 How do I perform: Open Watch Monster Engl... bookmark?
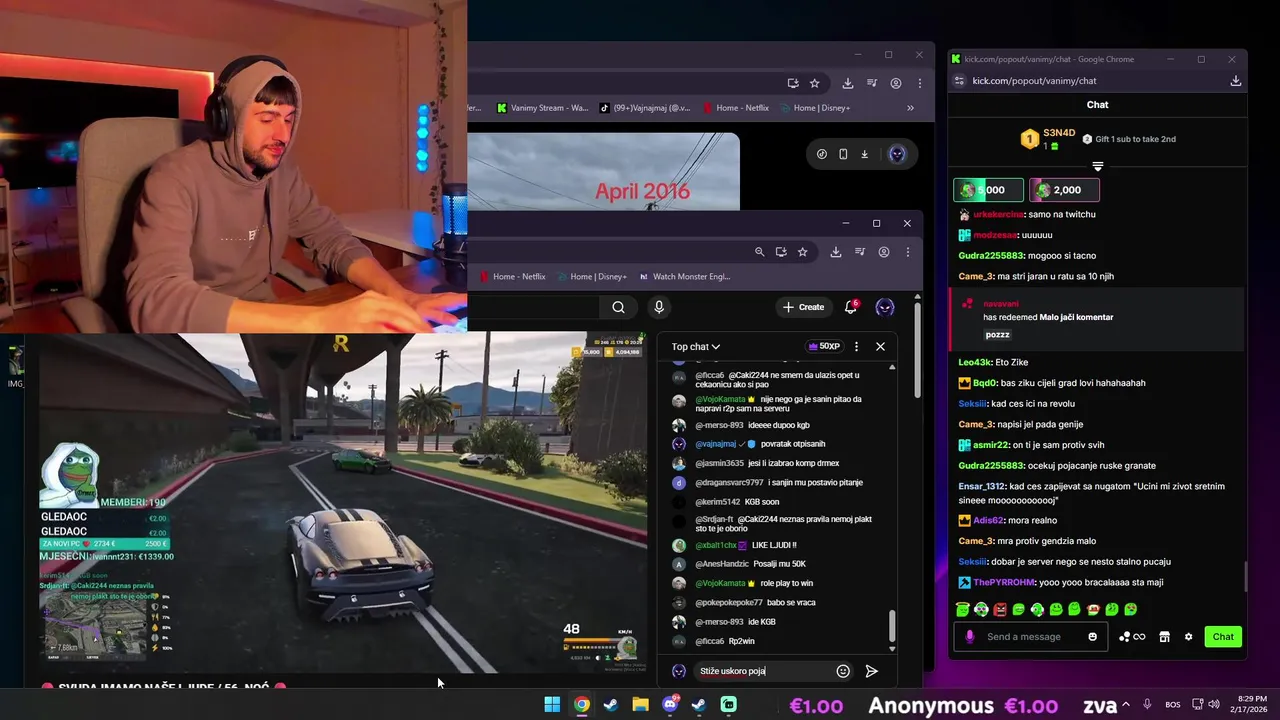pyautogui.click(x=685, y=276)
